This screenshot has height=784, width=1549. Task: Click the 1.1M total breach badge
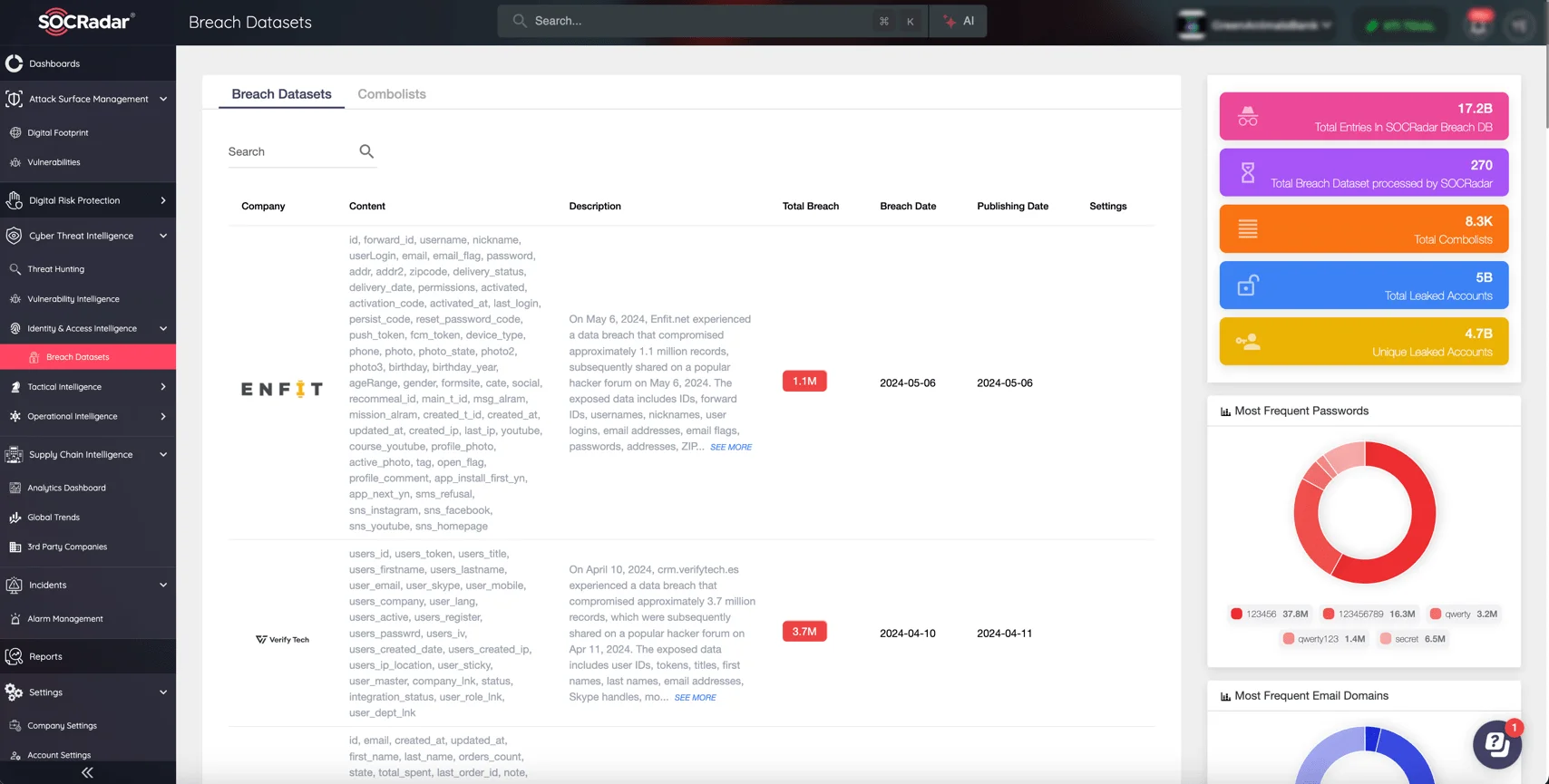804,382
